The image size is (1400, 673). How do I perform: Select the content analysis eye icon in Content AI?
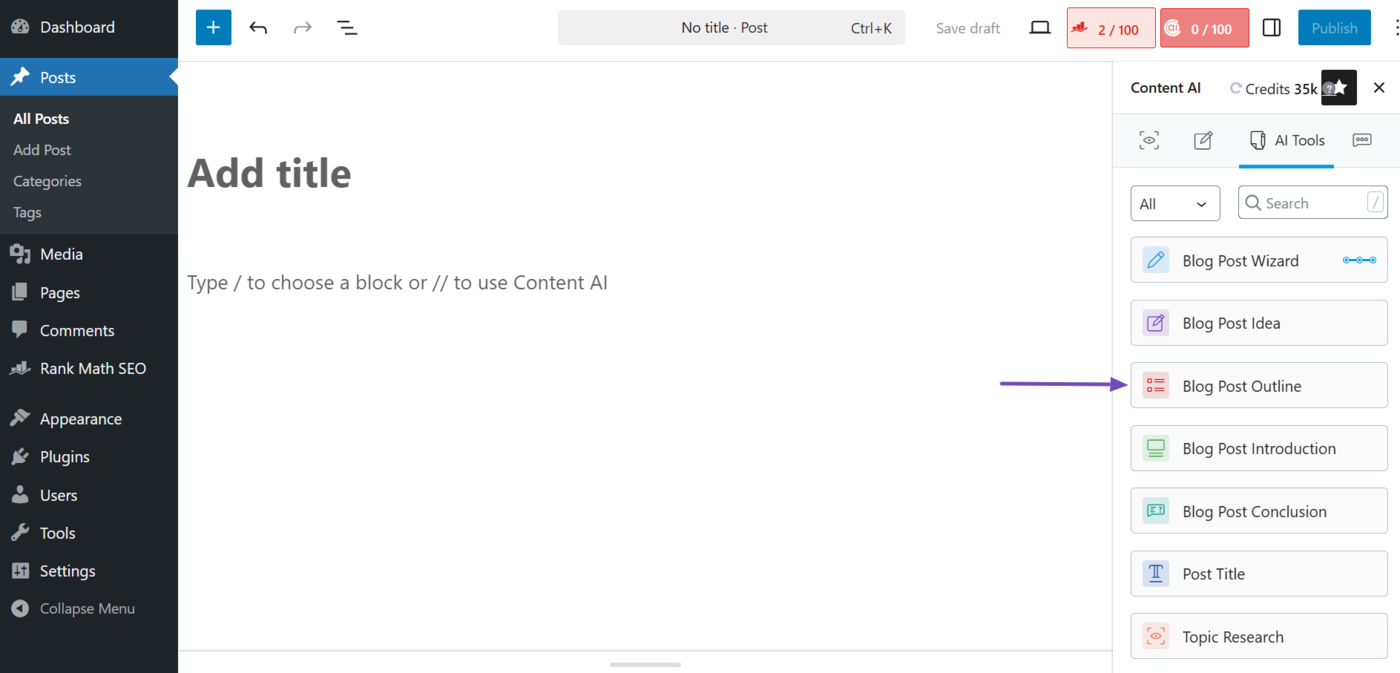[1148, 140]
